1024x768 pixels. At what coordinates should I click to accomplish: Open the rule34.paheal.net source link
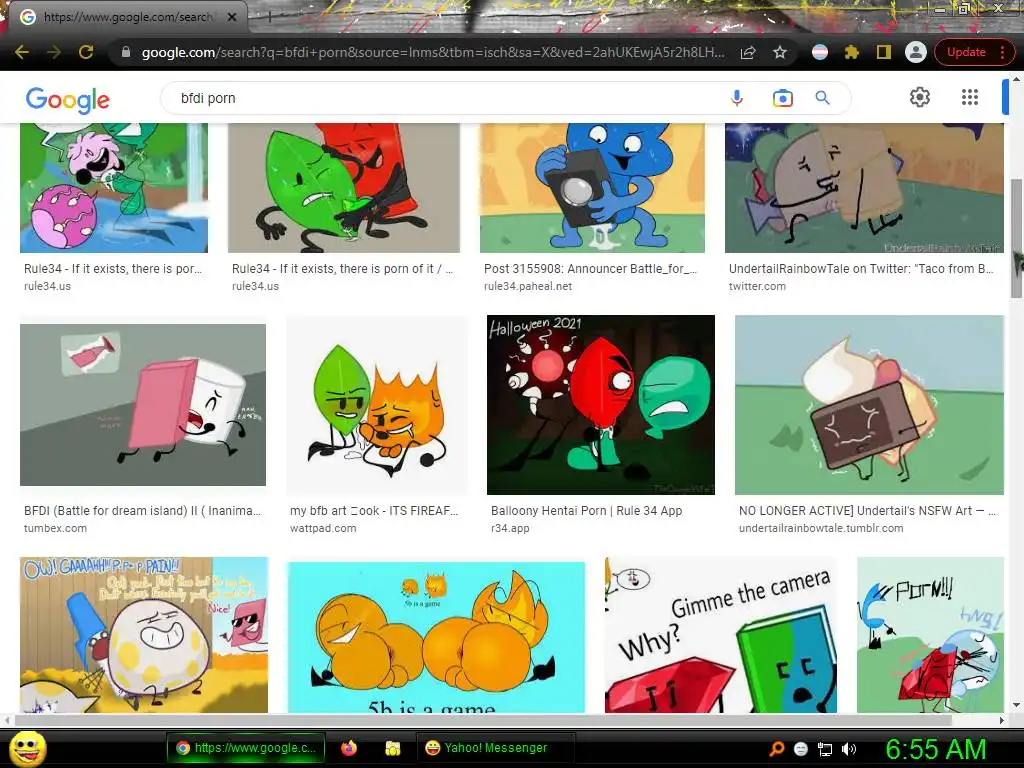(528, 286)
